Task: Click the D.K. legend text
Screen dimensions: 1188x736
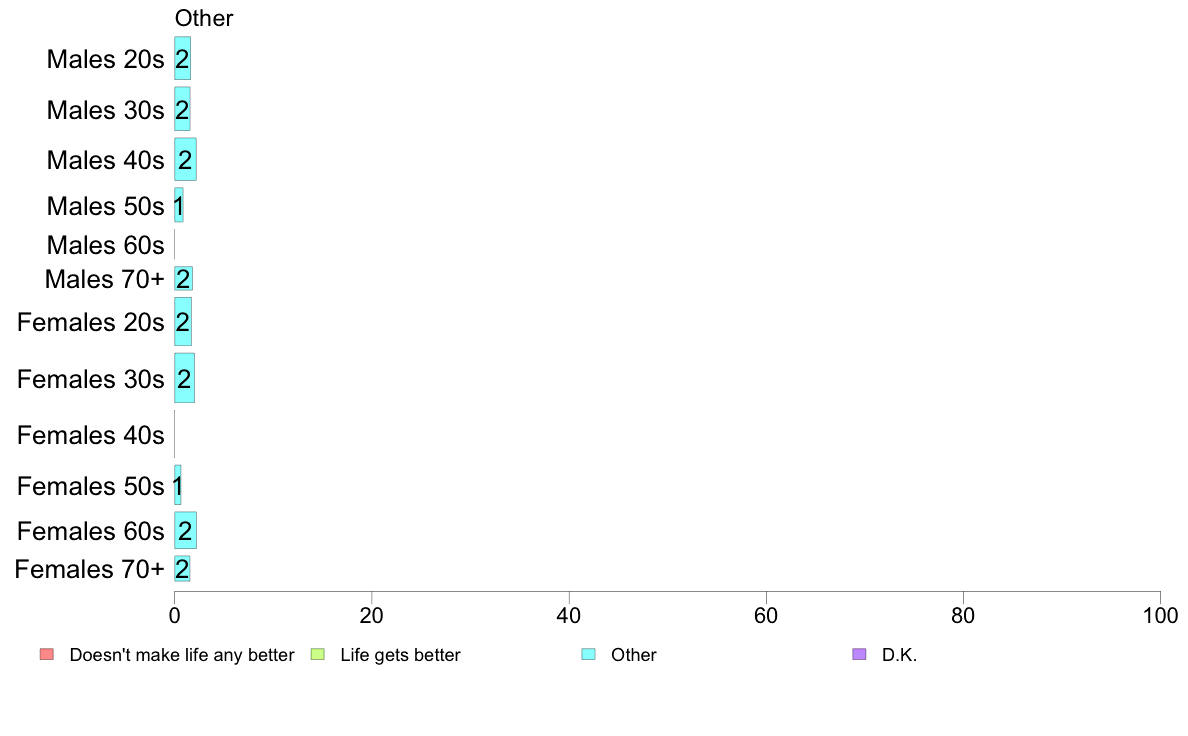Action: 899,655
